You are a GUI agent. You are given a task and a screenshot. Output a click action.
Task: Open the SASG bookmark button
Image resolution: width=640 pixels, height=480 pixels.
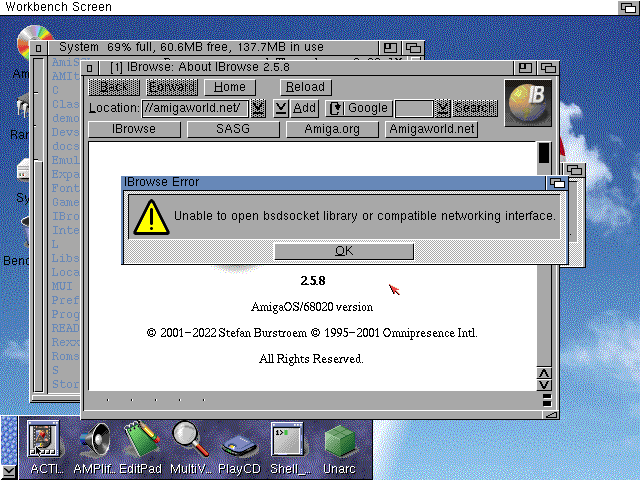[233, 129]
